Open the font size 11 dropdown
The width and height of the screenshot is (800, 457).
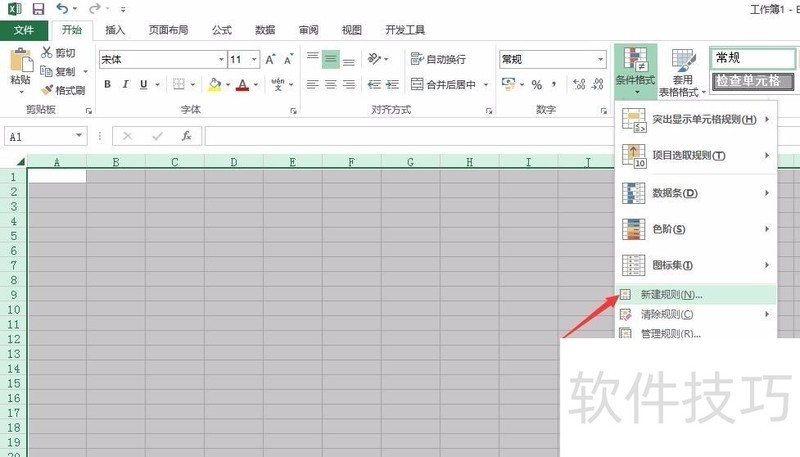254,60
